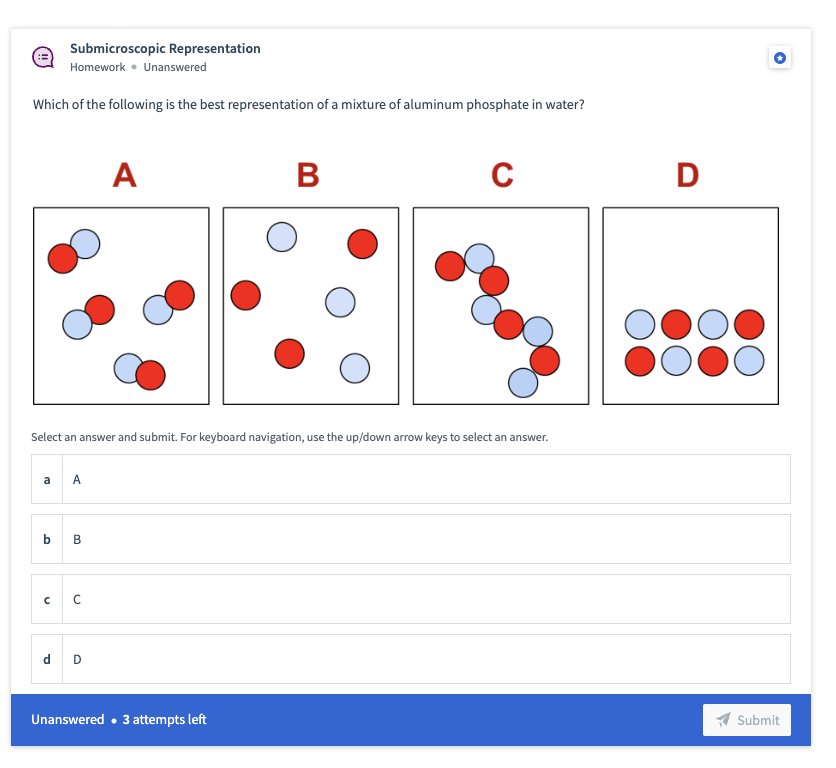Click the red letter B heading
The image size is (836, 768).
coord(305,176)
